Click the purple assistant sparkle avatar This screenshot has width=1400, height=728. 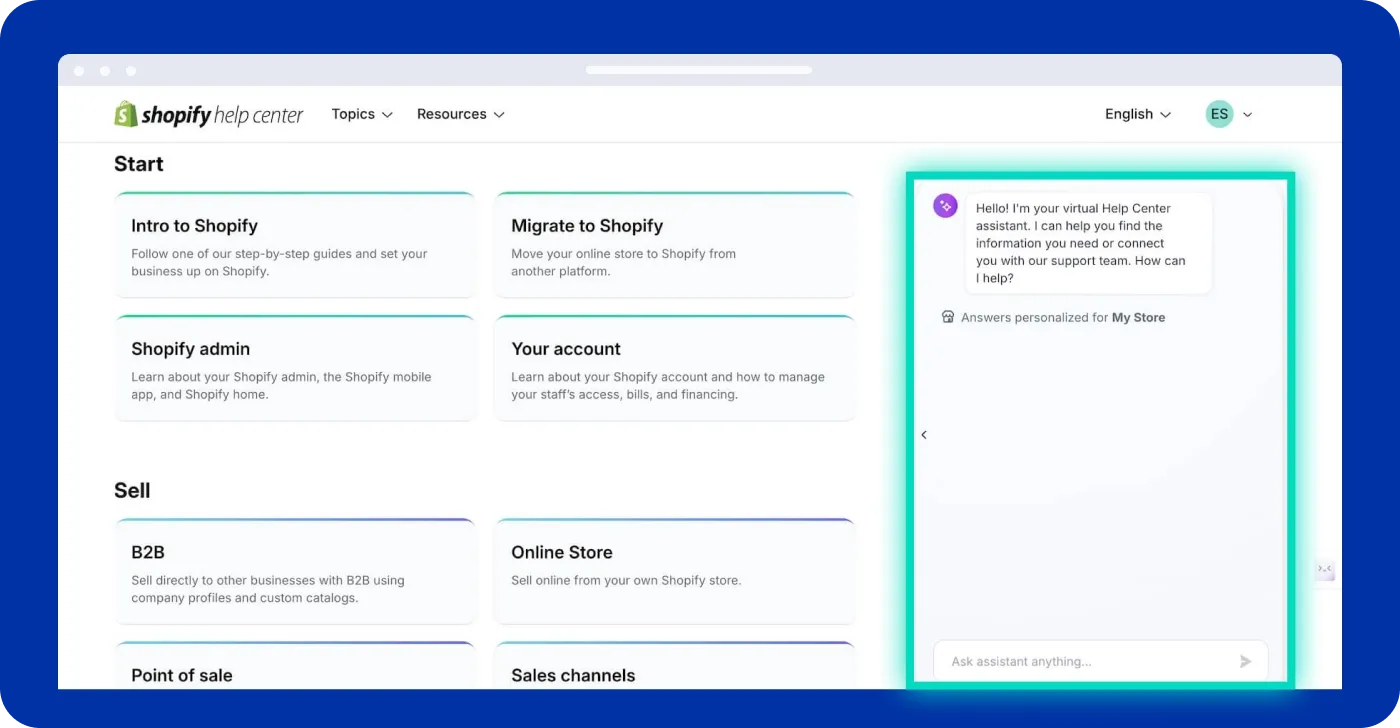[945, 205]
